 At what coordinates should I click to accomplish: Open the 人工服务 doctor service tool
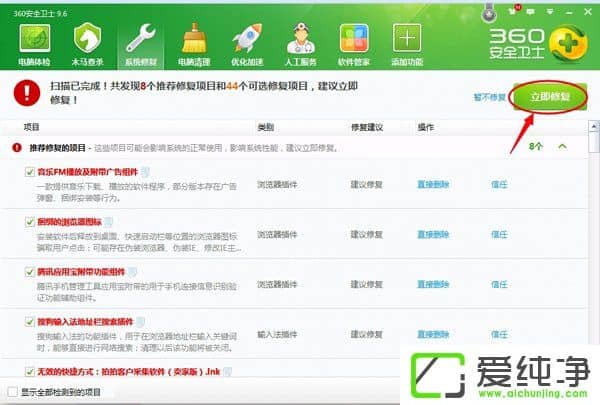pyautogui.click(x=300, y=45)
